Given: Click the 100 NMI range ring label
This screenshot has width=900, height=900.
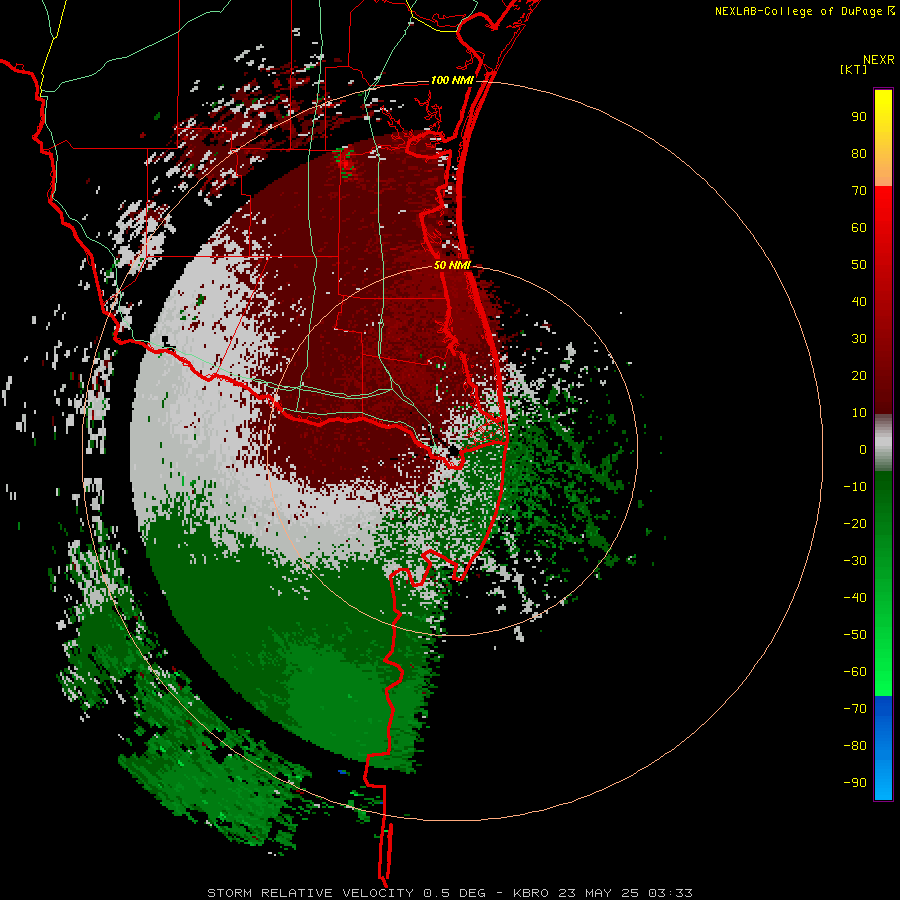Looking at the screenshot, I should click(452, 80).
